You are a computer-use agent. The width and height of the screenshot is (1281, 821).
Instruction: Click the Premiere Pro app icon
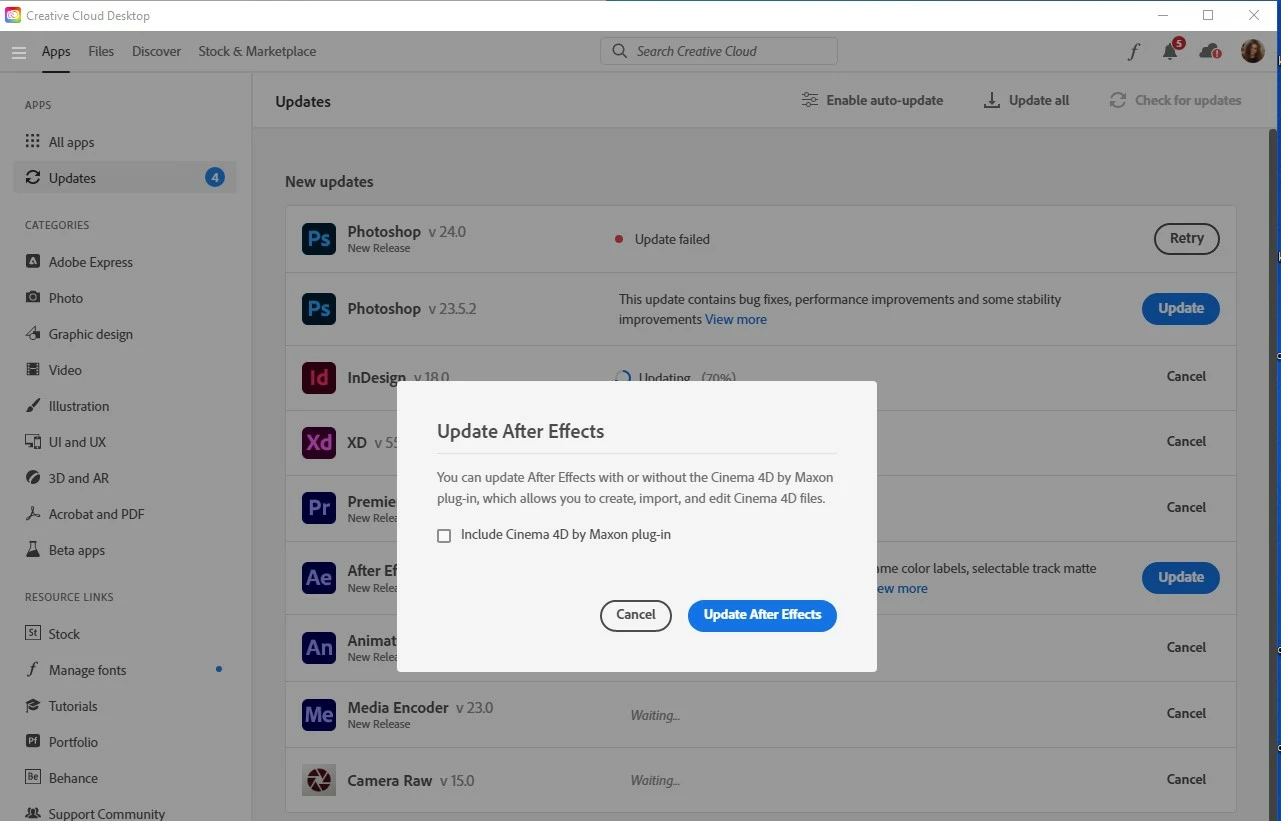point(319,508)
